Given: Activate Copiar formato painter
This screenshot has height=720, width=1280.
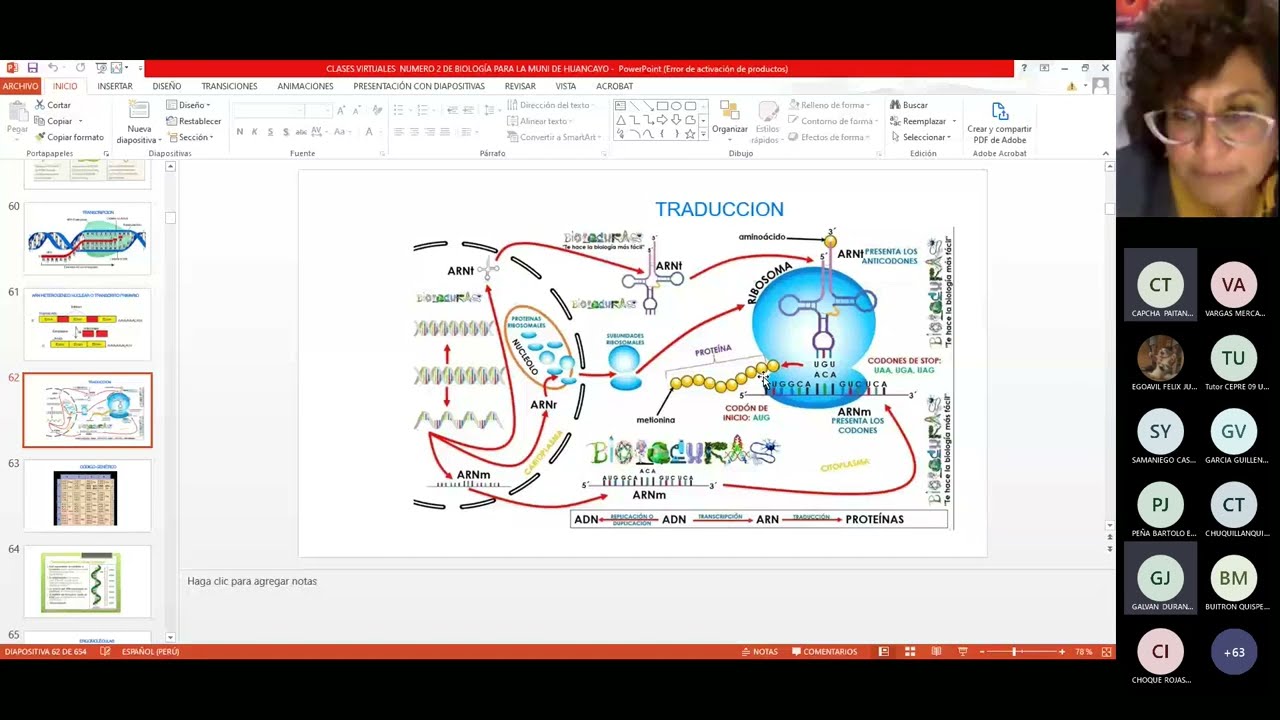Looking at the screenshot, I should point(69,137).
